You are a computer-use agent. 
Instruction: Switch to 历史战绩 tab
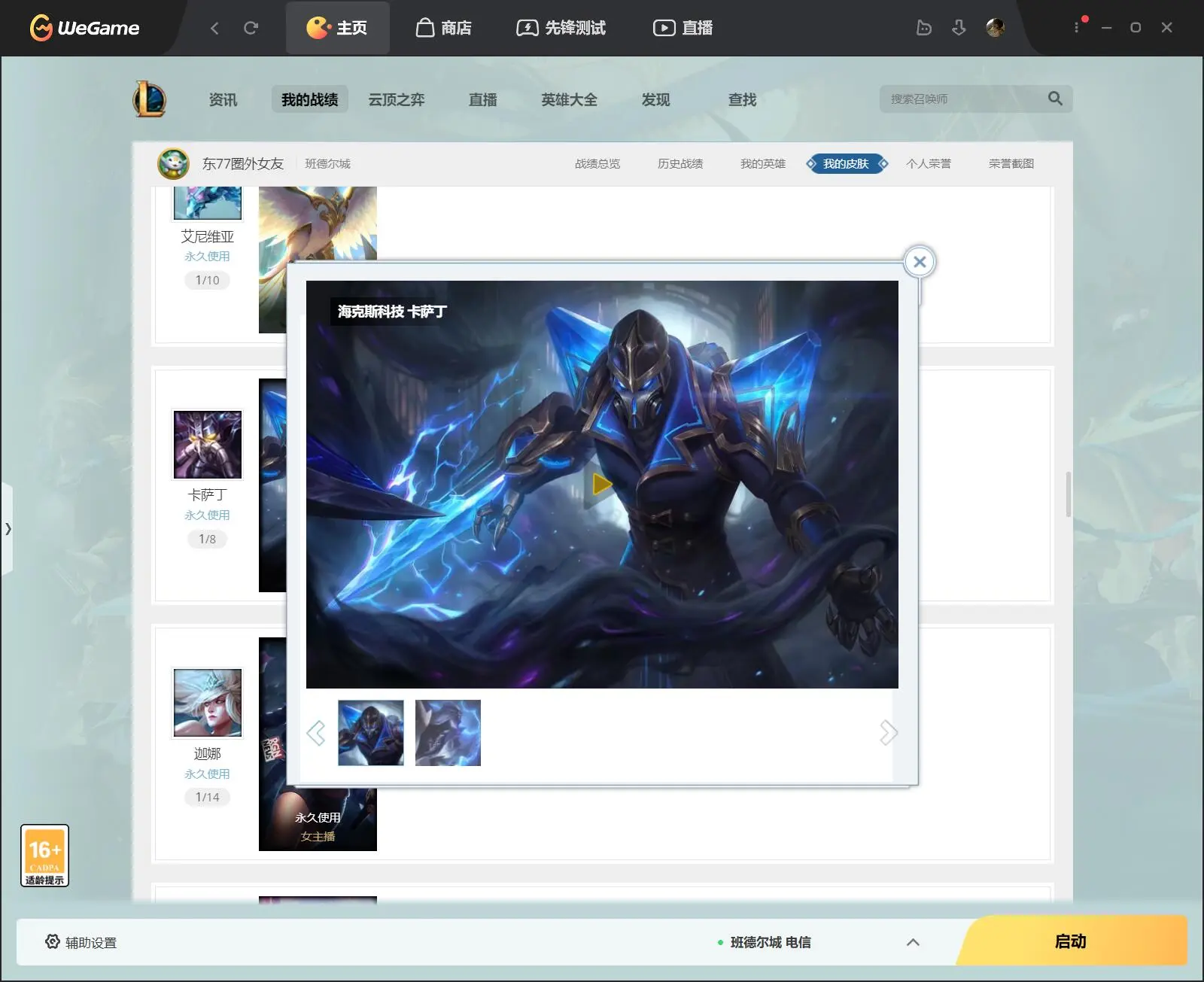coord(680,163)
